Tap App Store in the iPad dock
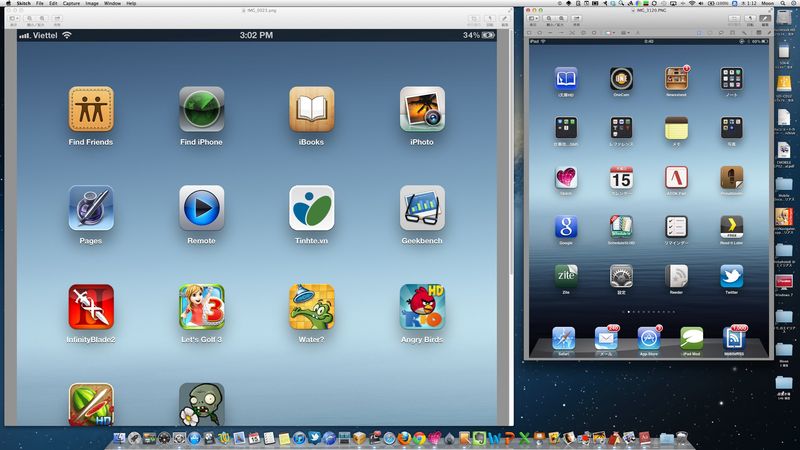 tap(649, 339)
